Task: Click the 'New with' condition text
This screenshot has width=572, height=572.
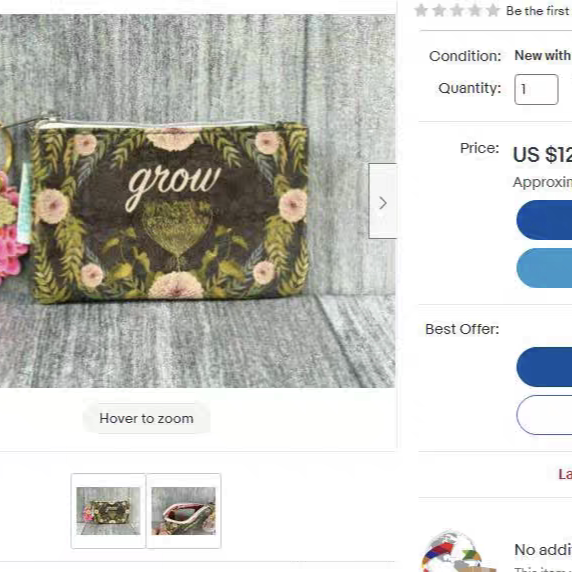Action: coord(543,55)
